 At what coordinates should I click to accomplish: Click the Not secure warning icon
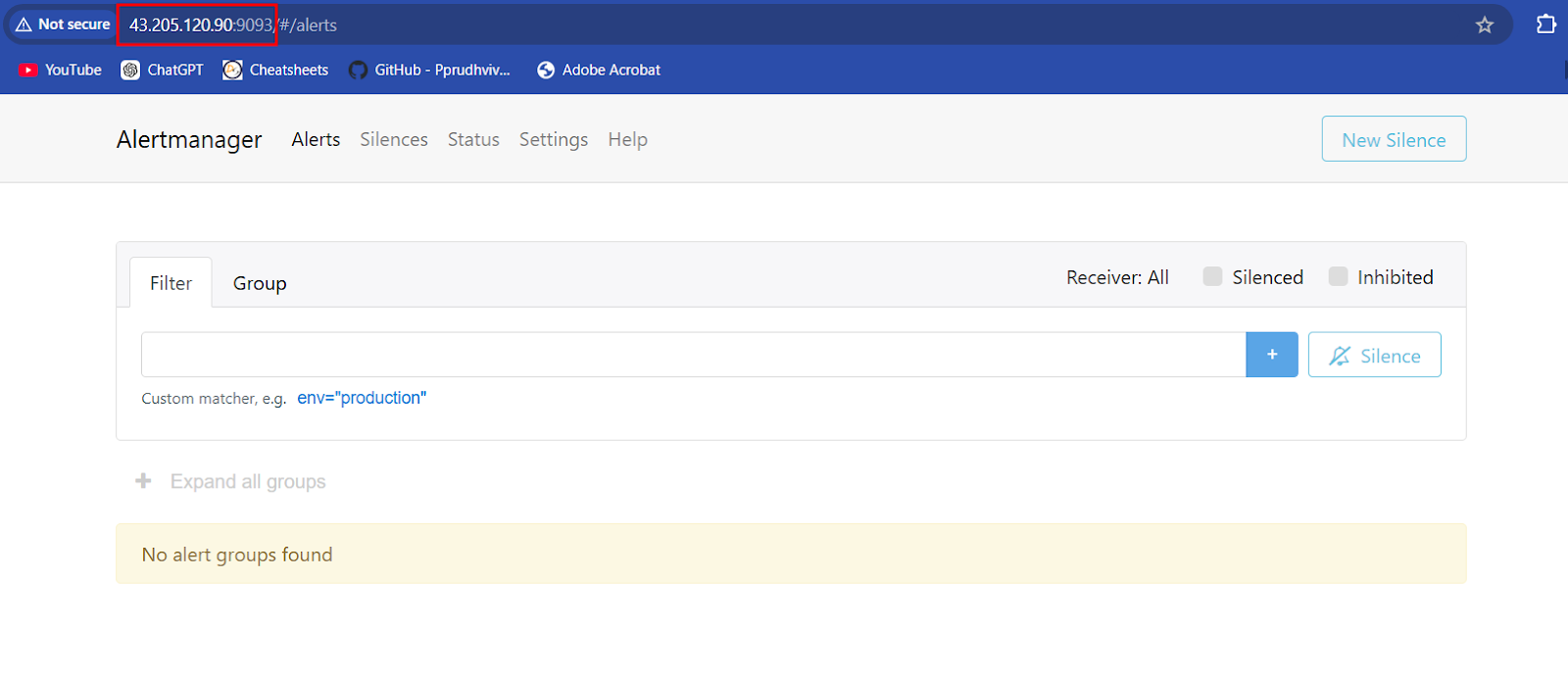(24, 24)
